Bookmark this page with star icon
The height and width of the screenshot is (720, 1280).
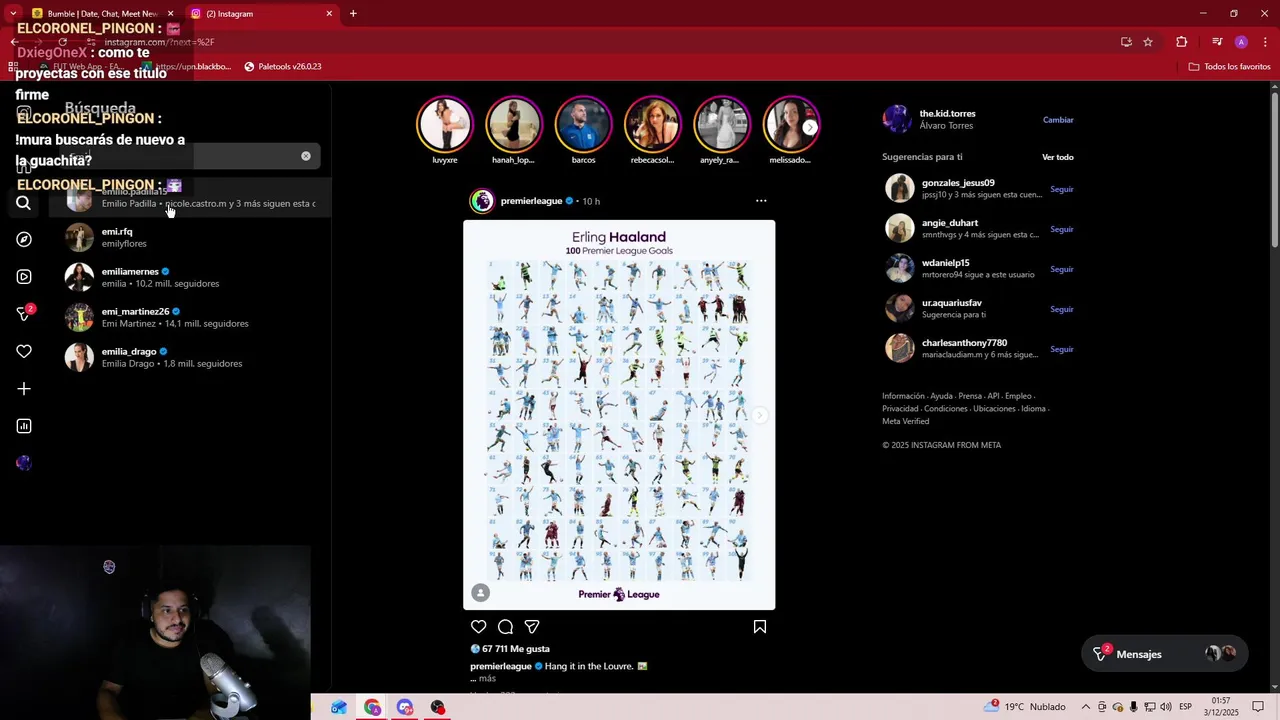click(1148, 42)
